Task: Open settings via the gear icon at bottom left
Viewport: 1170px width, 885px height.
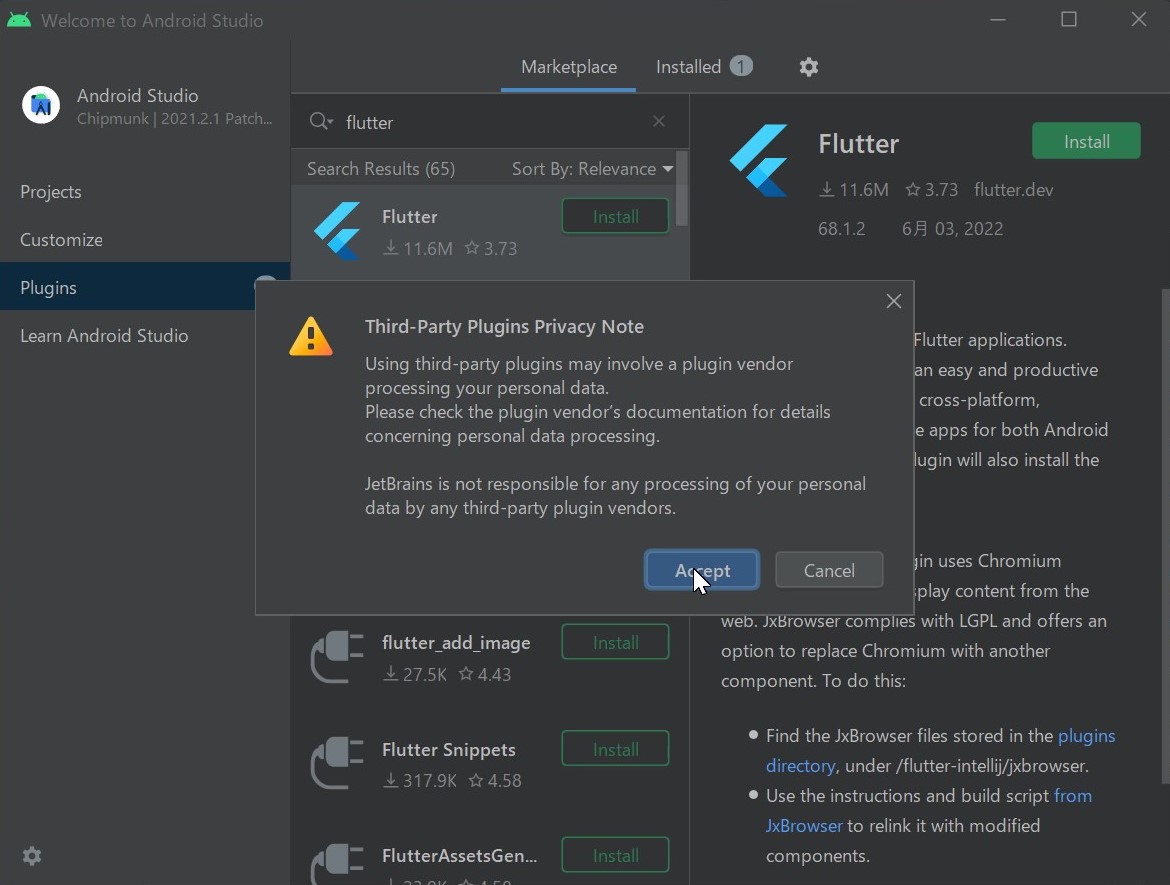Action: 32,856
